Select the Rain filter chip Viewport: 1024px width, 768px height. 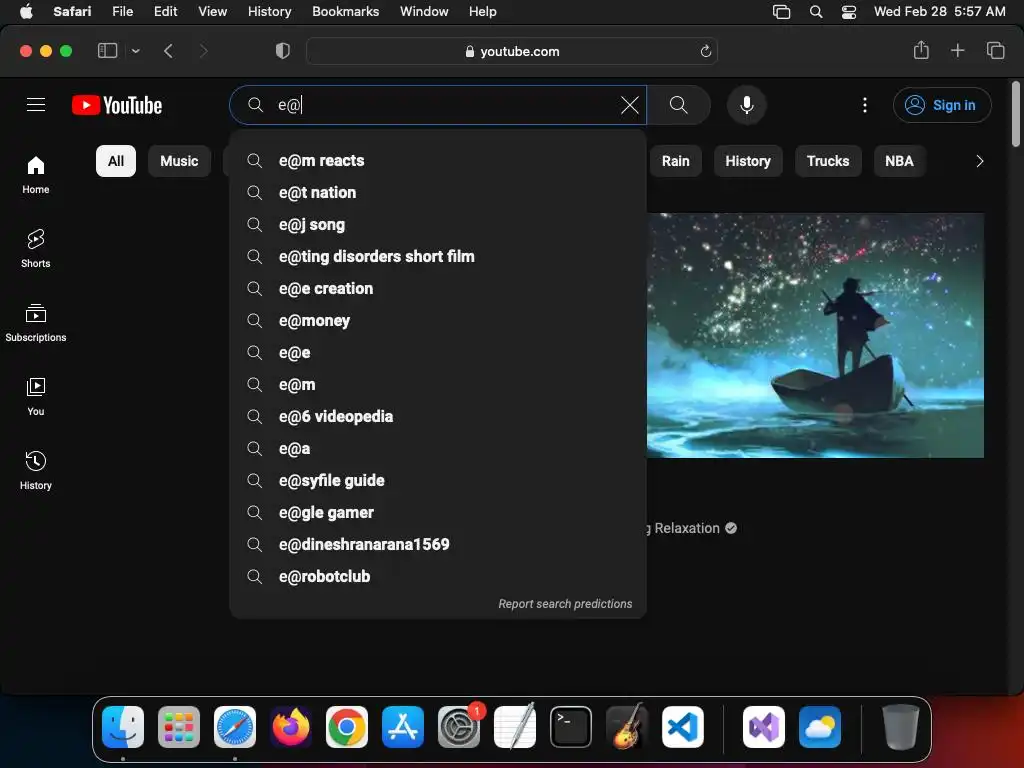(675, 161)
